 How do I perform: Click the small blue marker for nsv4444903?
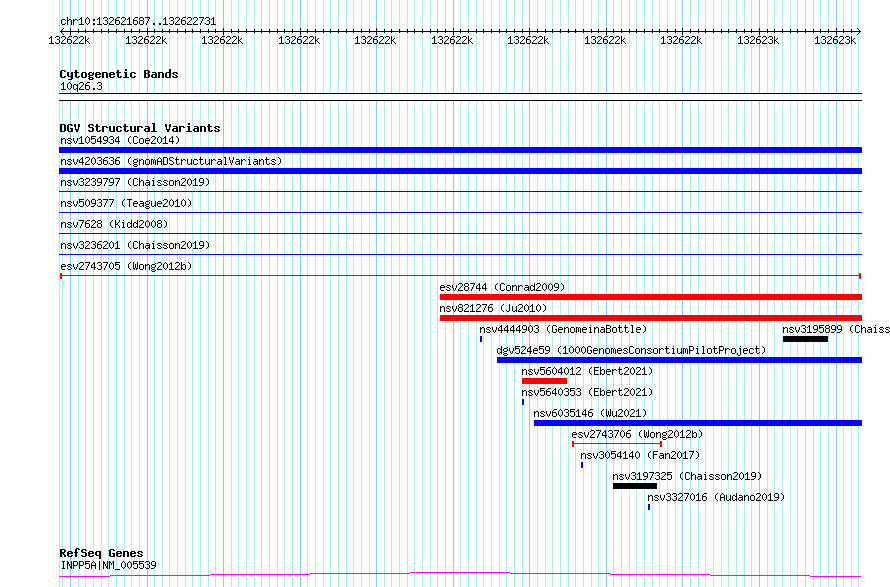pyautogui.click(x=481, y=339)
